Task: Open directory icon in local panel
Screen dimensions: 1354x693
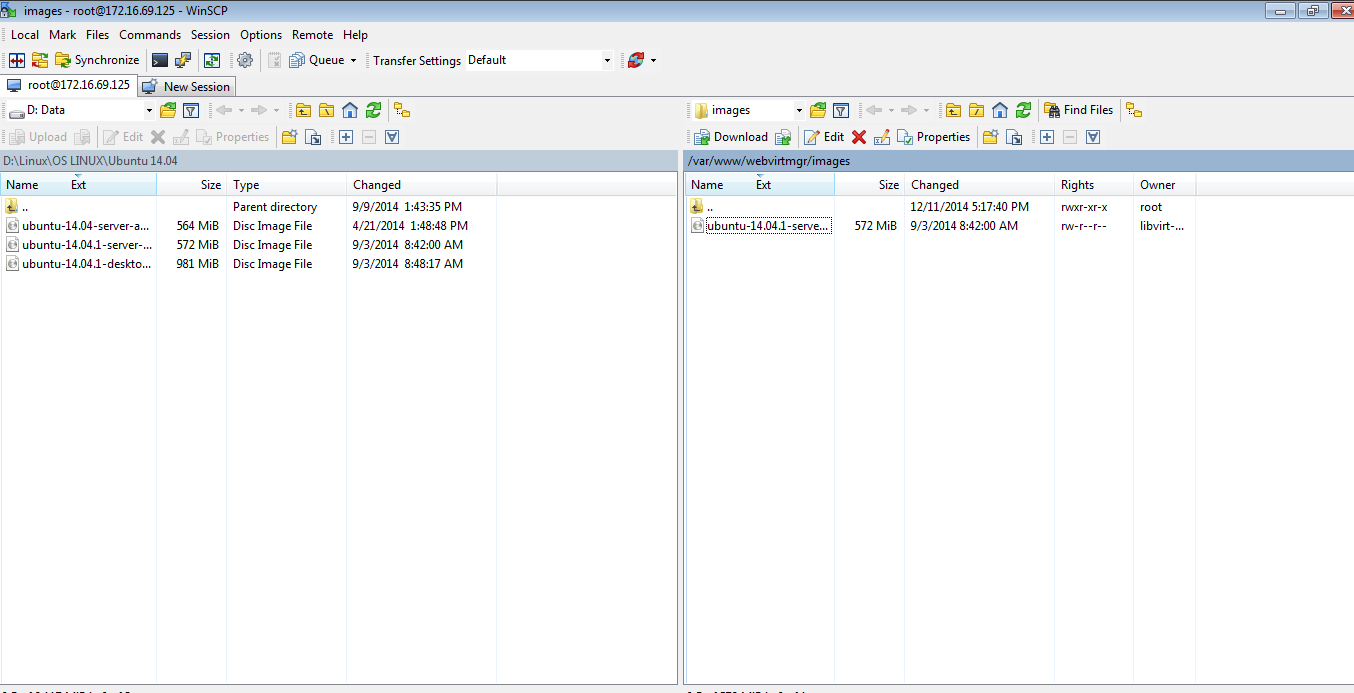Action: [168, 110]
